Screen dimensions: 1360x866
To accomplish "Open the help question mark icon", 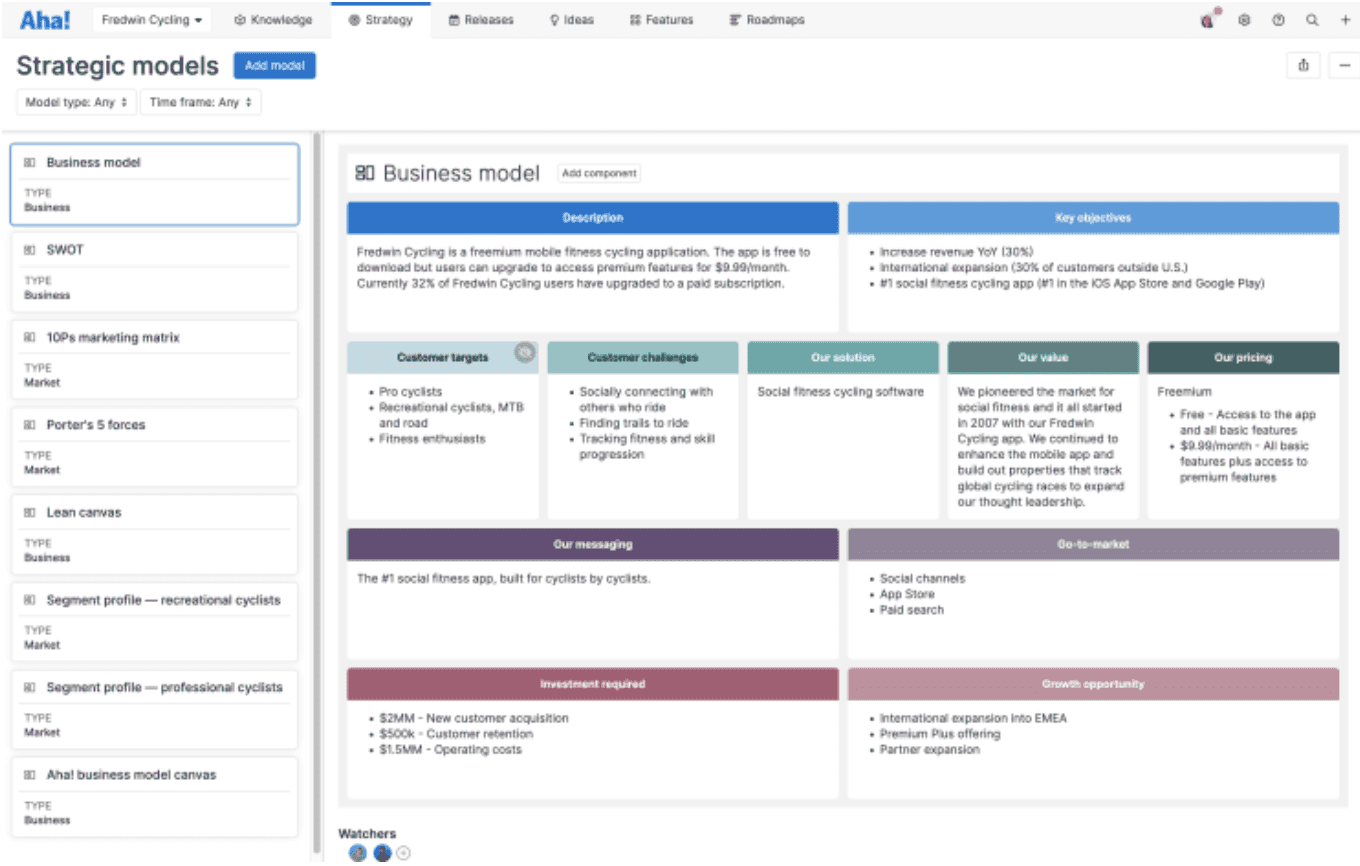I will tap(1278, 19).
